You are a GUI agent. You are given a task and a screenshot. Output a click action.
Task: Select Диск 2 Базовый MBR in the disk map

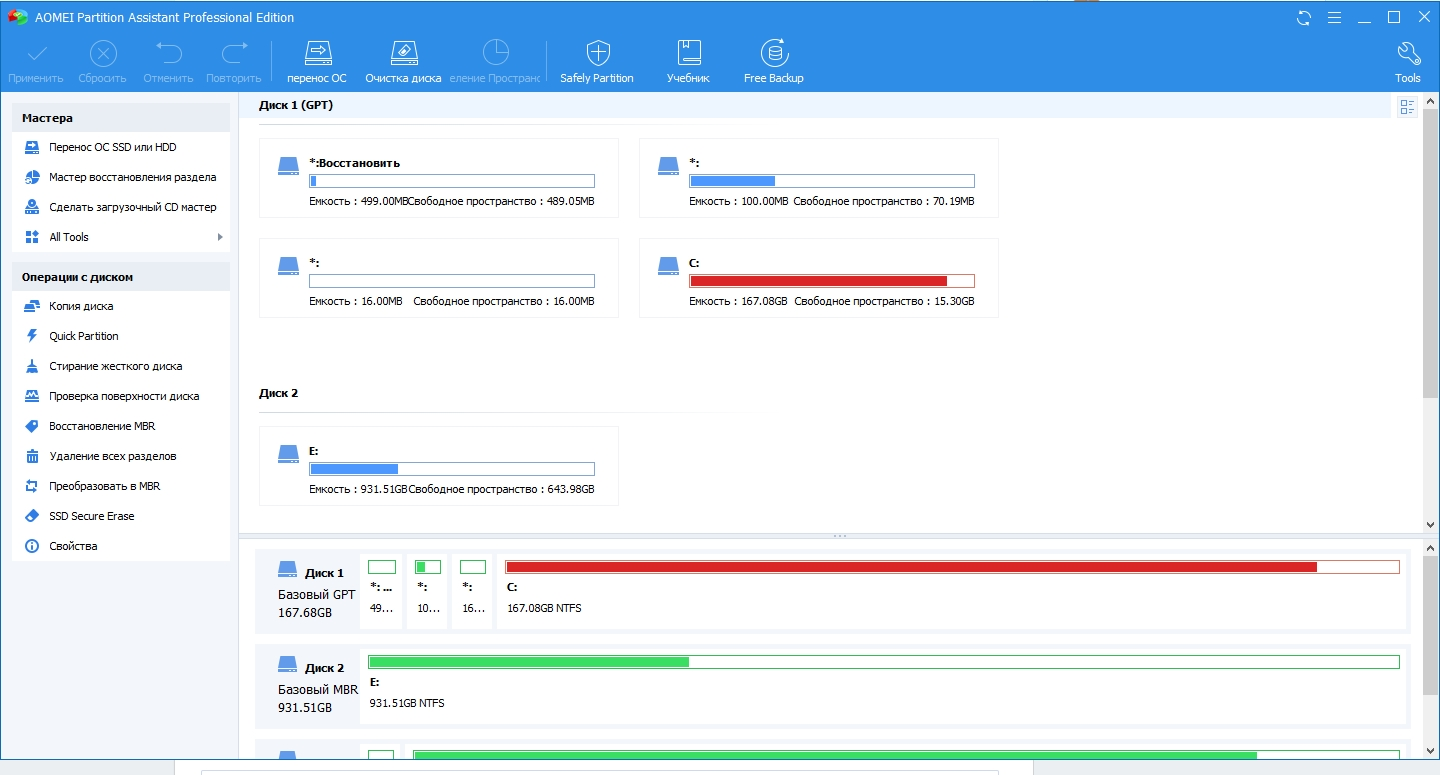[308, 687]
